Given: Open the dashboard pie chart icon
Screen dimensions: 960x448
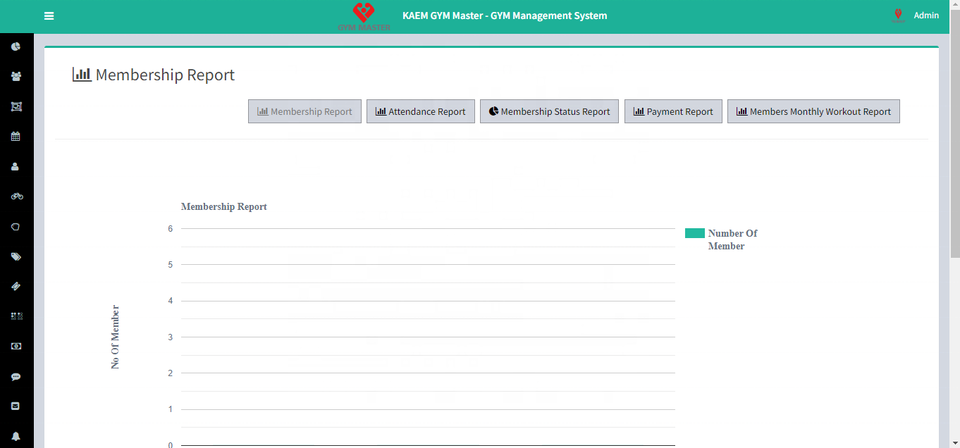Looking at the screenshot, I should point(16,46).
